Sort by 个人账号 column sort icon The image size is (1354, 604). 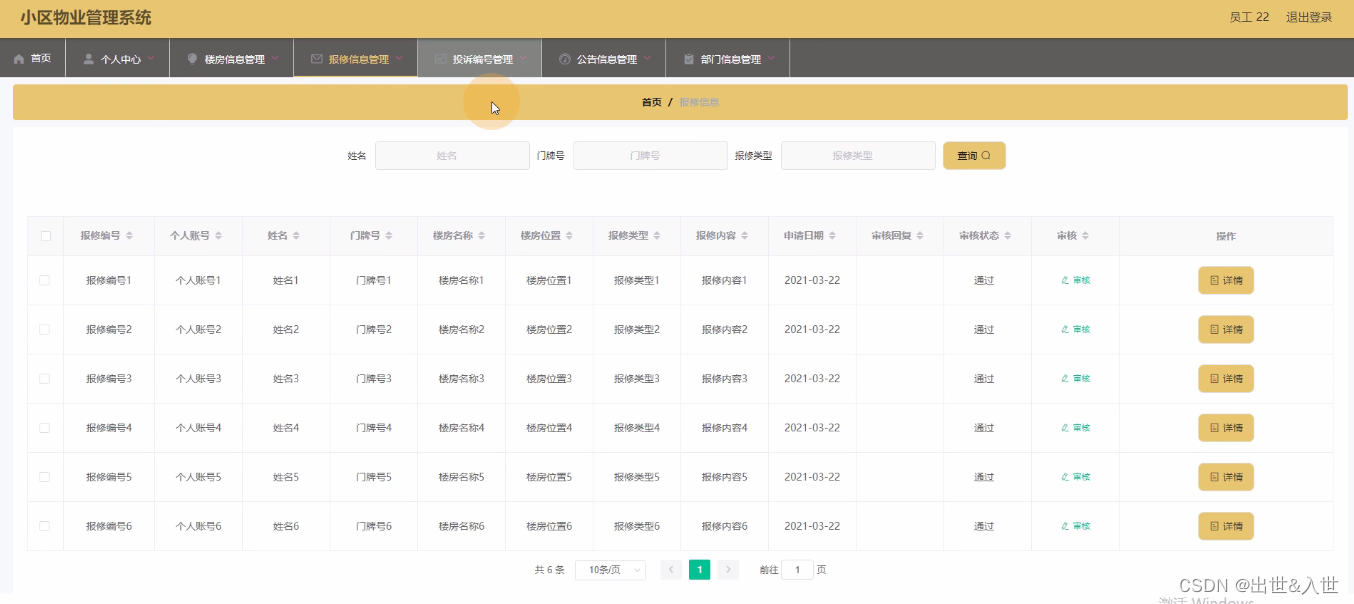tap(218, 236)
